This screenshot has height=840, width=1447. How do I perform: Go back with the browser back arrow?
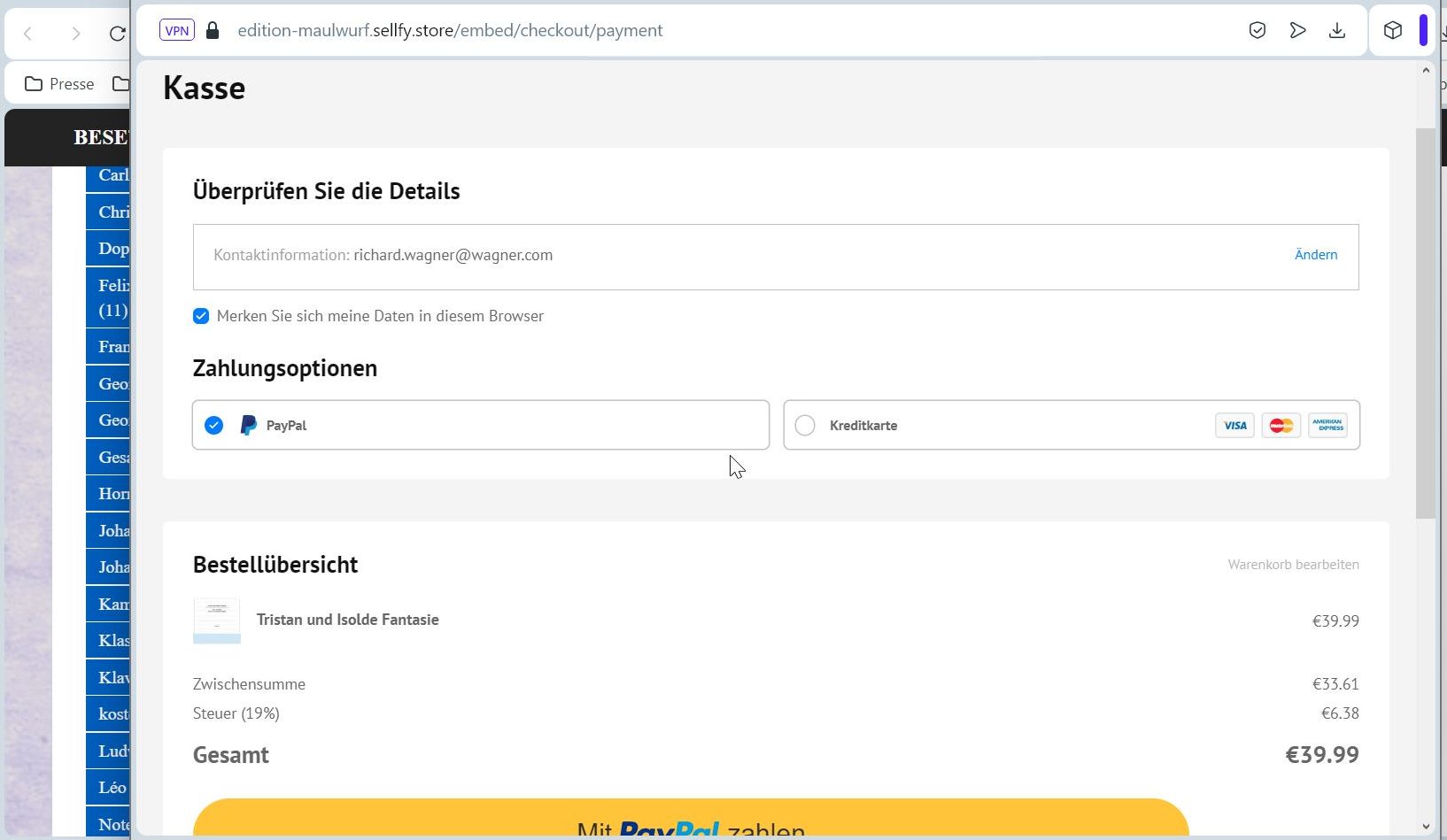(28, 34)
